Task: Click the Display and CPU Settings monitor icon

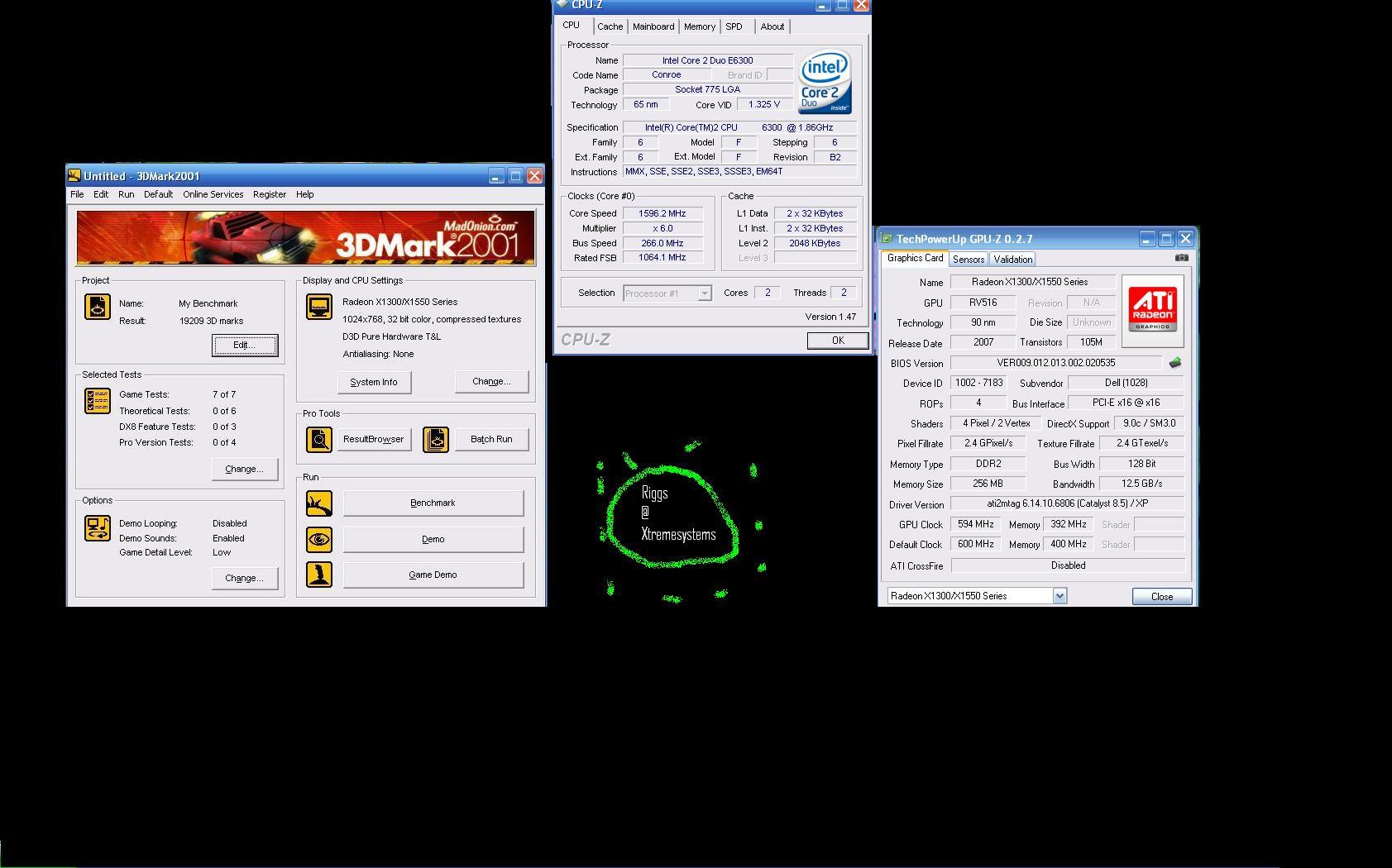Action: (319, 307)
